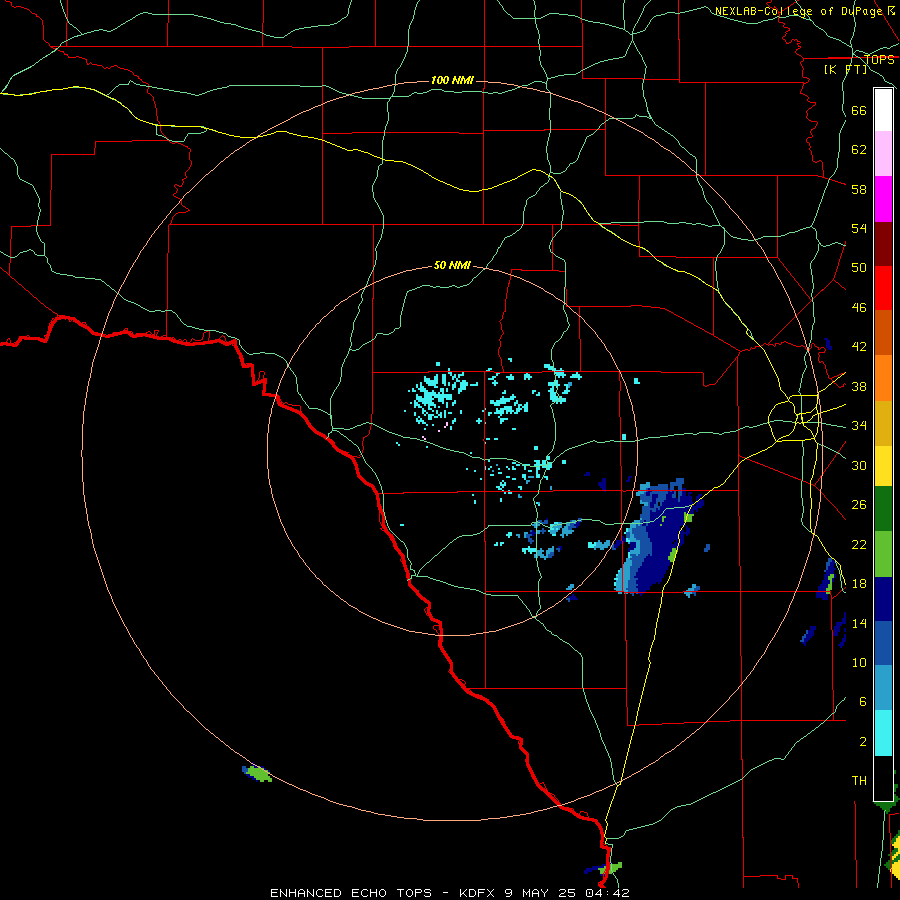The width and height of the screenshot is (900, 900).
Task: Click the legend value '6'
Action: coord(863,702)
